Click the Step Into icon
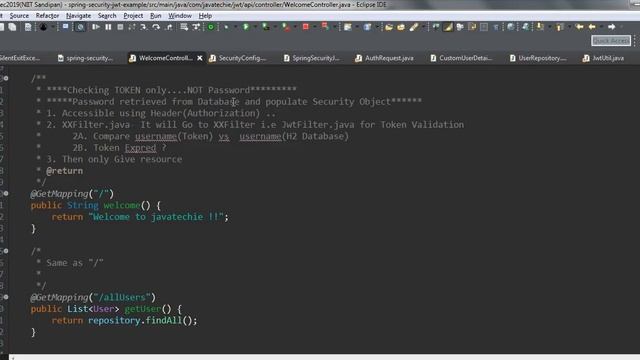 pos(143,27)
